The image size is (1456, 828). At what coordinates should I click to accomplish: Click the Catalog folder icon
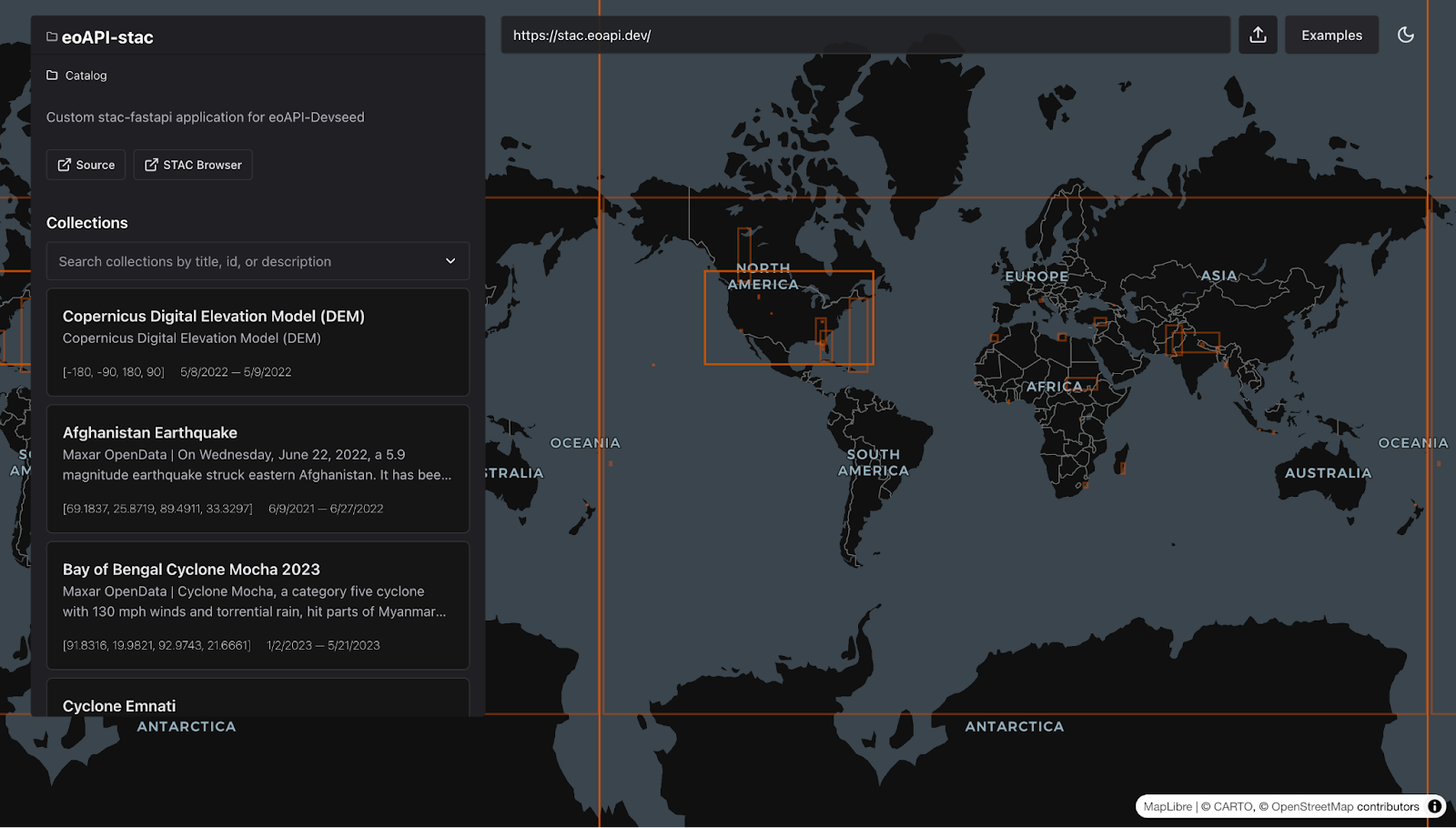pos(52,76)
